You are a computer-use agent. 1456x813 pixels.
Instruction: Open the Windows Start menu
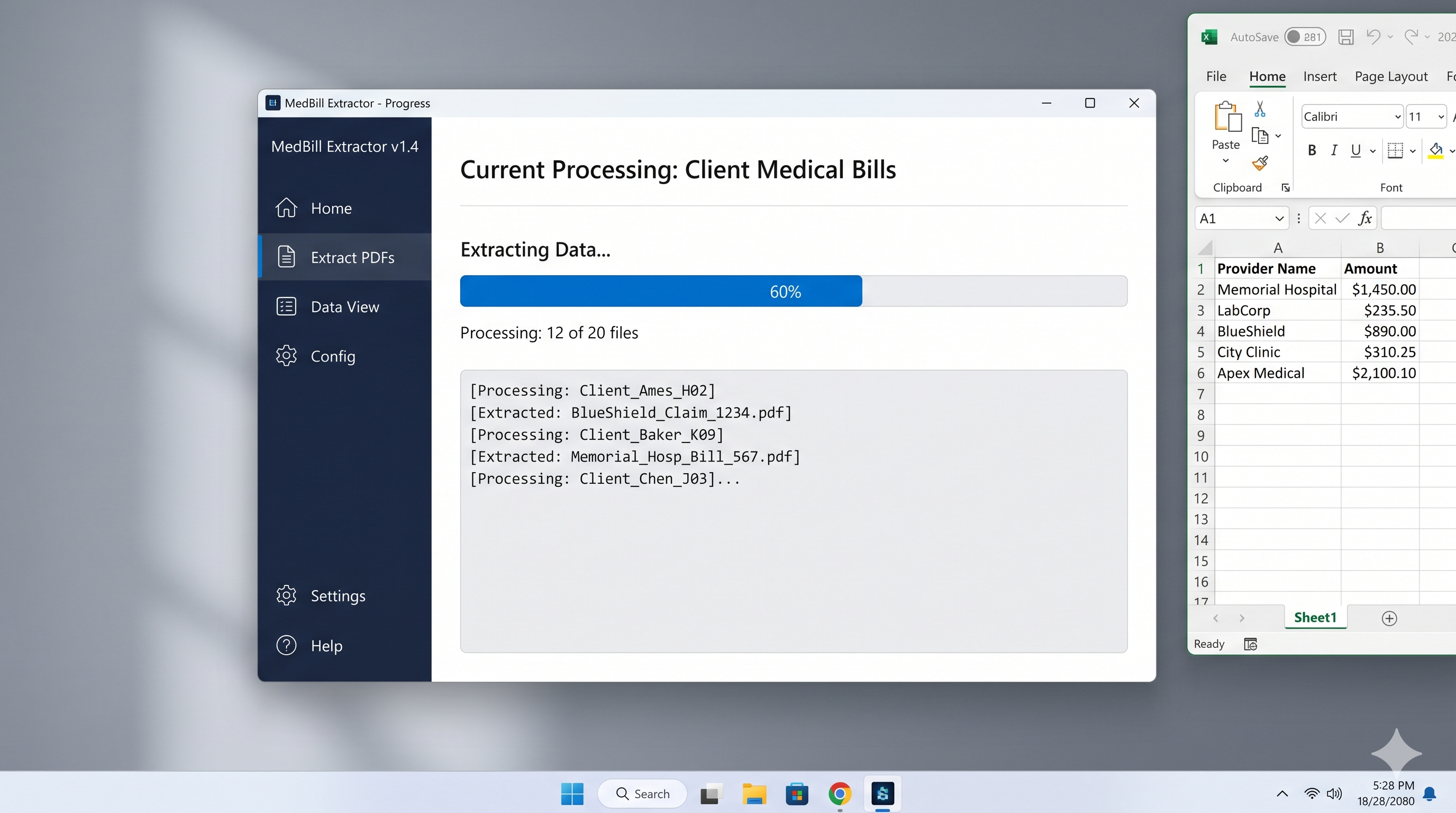point(572,794)
